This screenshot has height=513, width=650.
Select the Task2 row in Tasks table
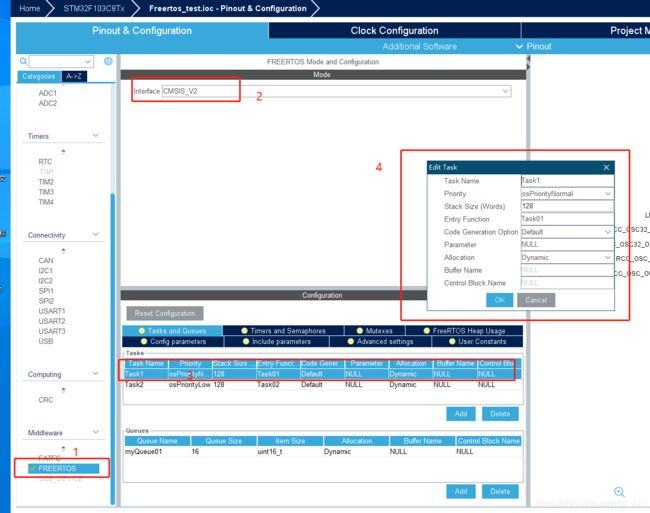click(x=323, y=385)
